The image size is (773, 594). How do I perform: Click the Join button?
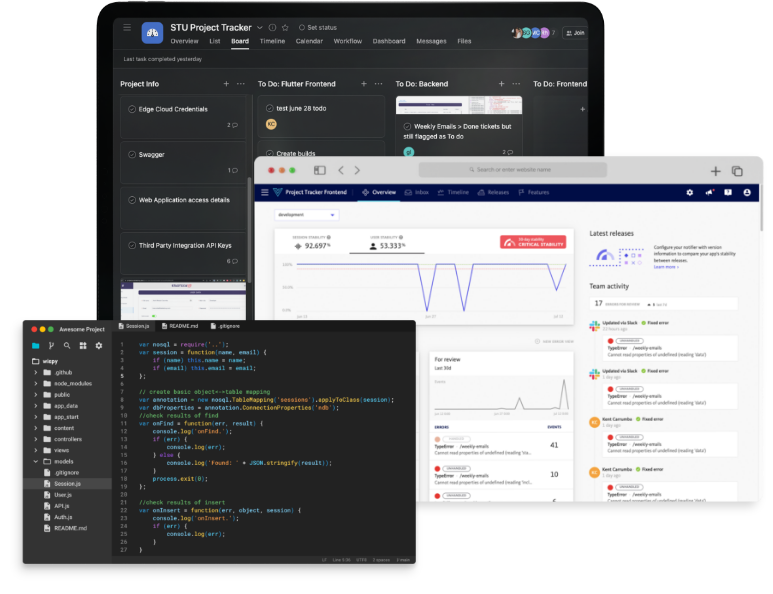[x=575, y=33]
